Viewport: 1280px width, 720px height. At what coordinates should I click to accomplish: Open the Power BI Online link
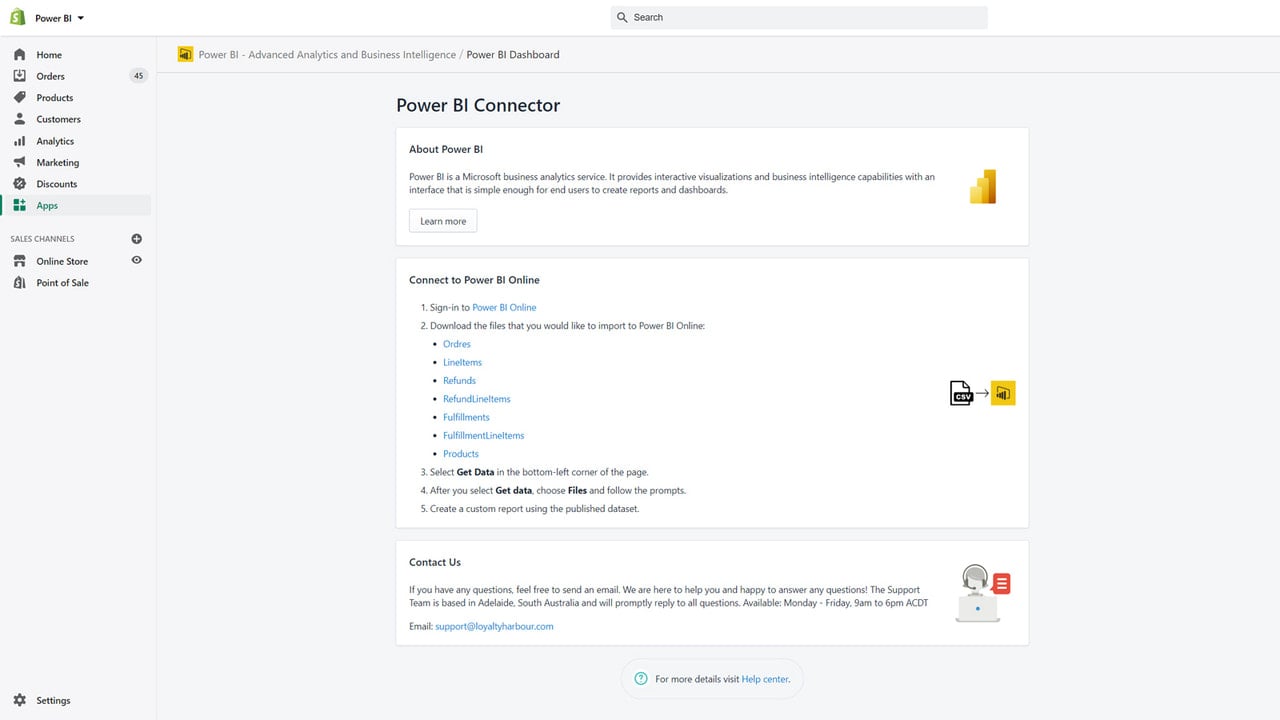[x=504, y=308]
